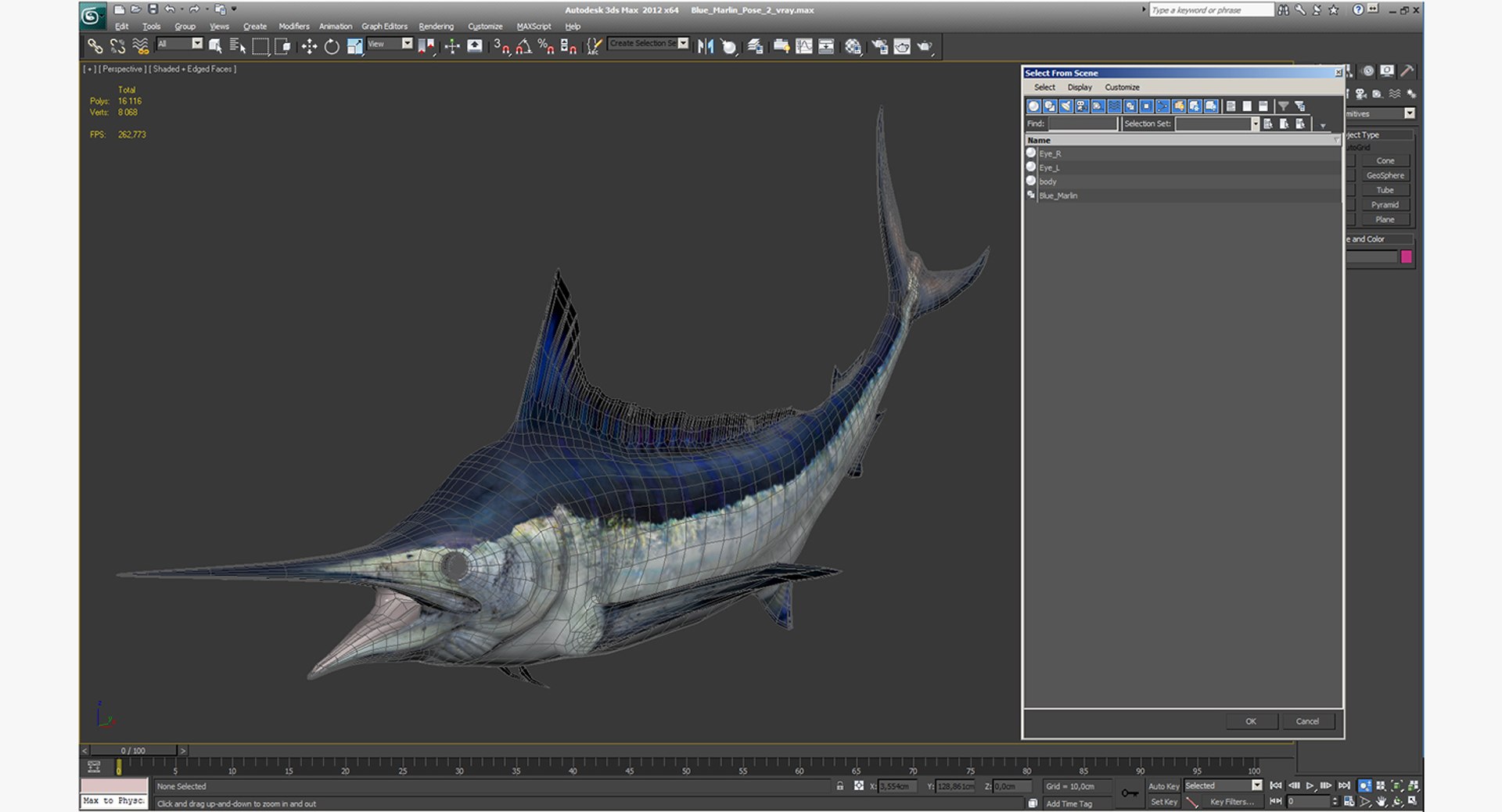Image resolution: width=1502 pixels, height=812 pixels.
Task: Open the Customize menu in Select dialog
Action: pos(1122,87)
